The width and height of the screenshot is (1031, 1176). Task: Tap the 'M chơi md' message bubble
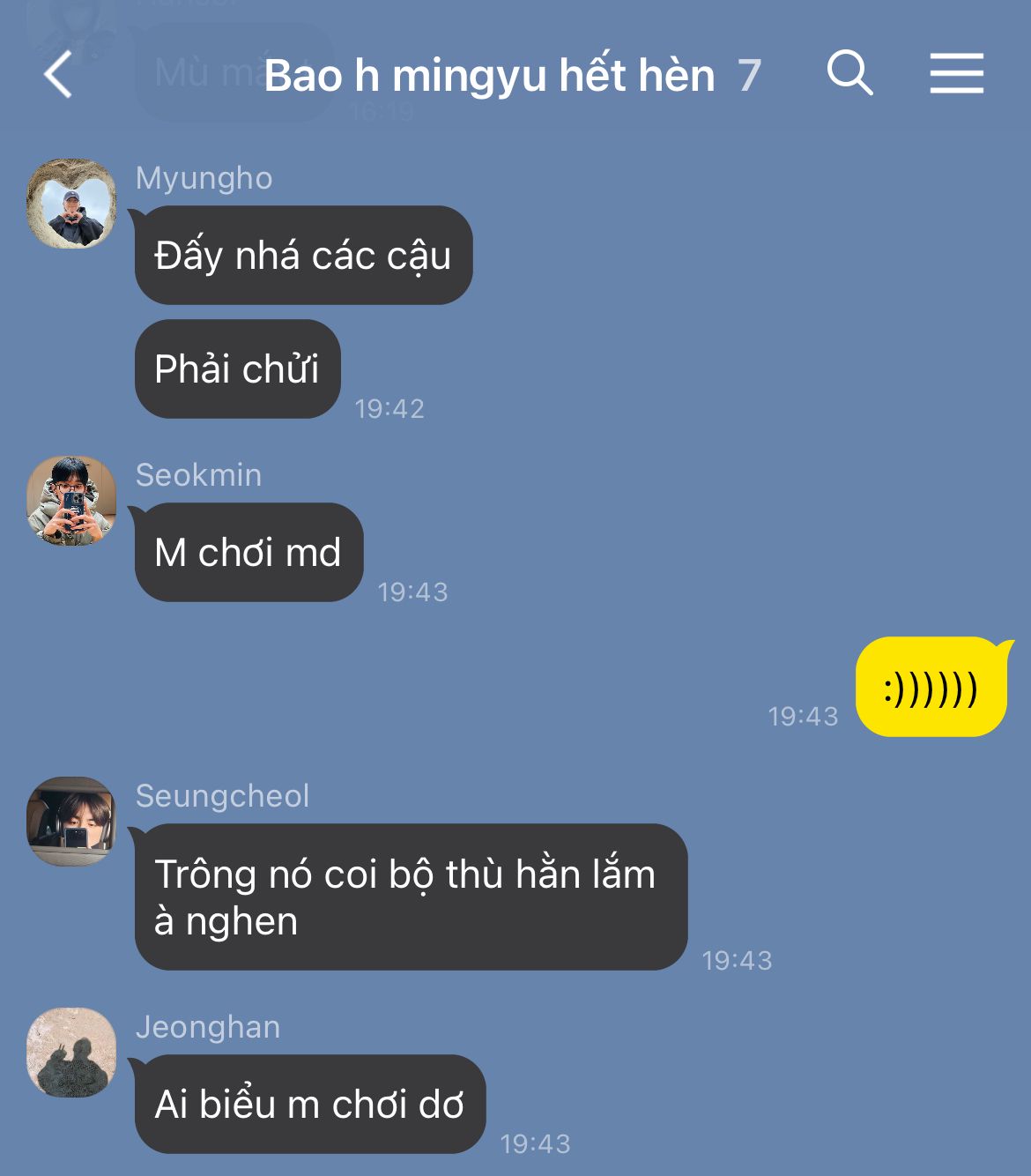click(x=249, y=553)
